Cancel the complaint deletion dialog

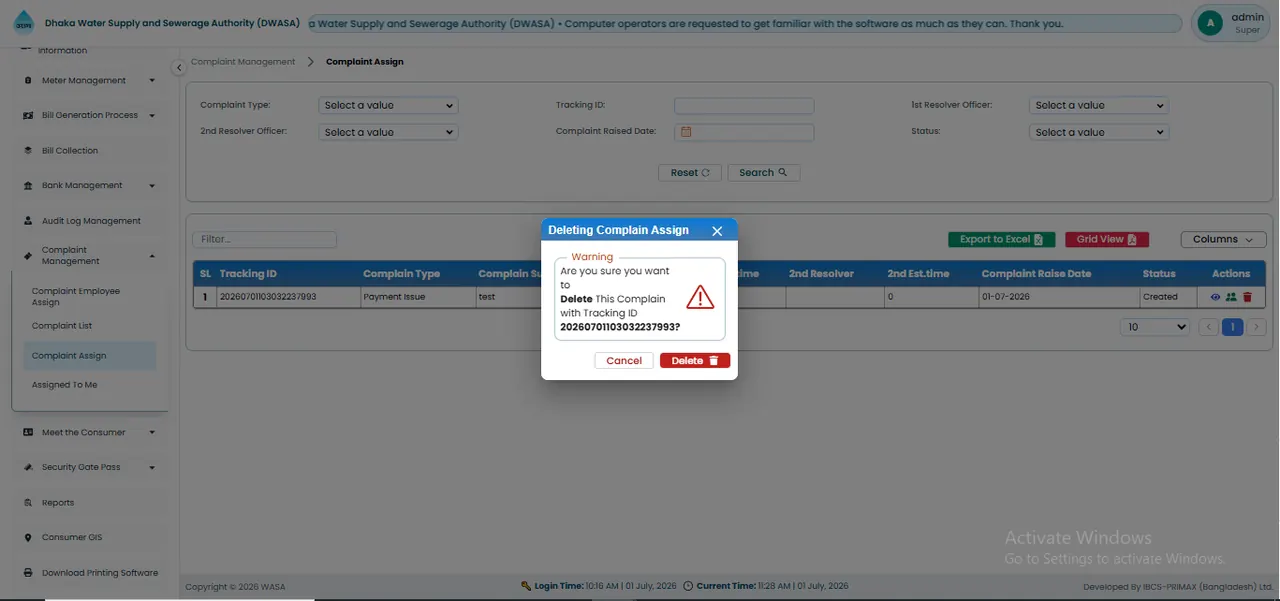(624, 361)
